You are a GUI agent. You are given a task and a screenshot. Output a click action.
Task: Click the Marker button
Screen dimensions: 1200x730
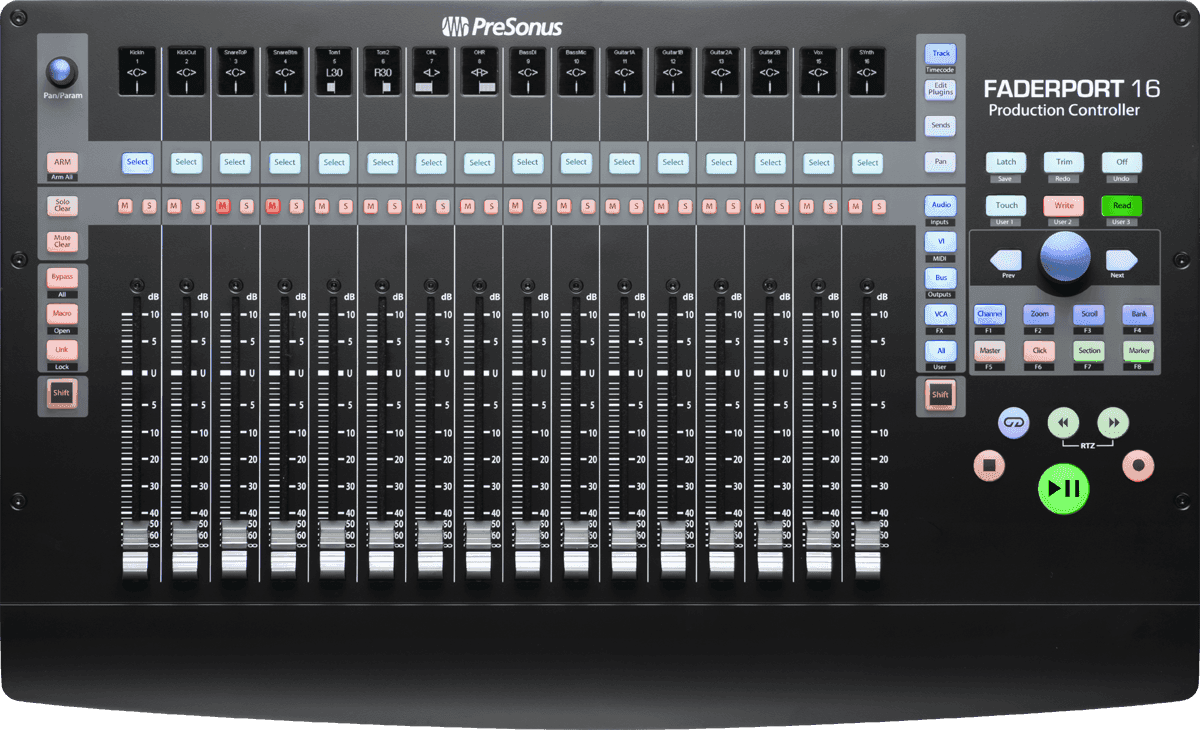tap(1138, 351)
